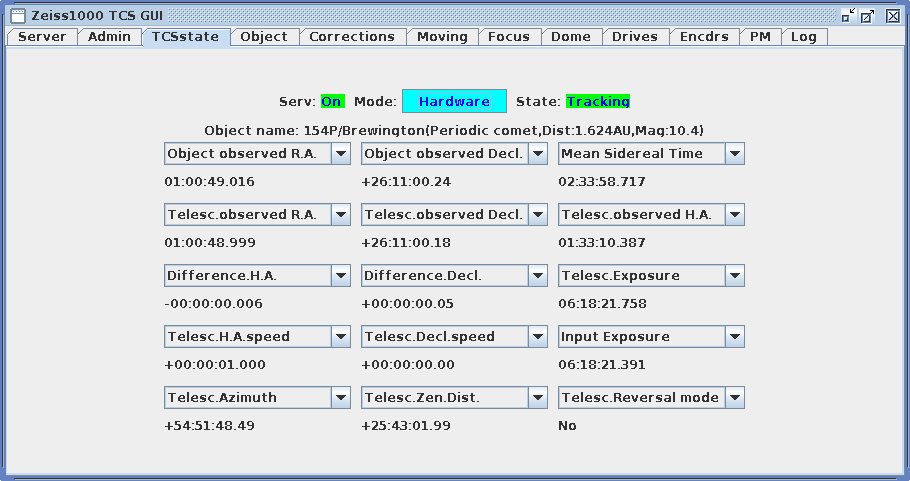Click the zenith distance +25:43:01.99
Viewport: 910px width, 481px height.
click(x=406, y=426)
